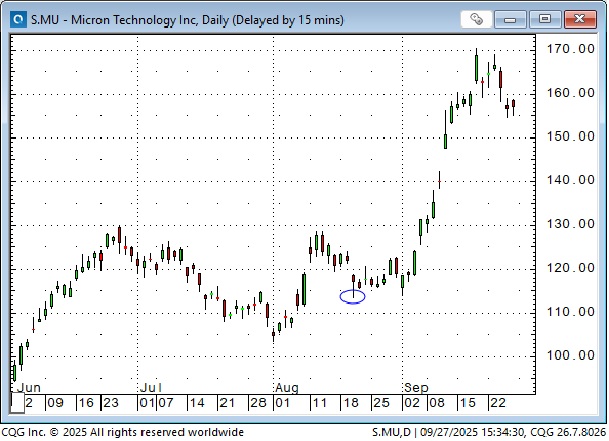Screen dimensions: 609x441
Task: Close the S.MU chart window
Action: pos(581,18)
